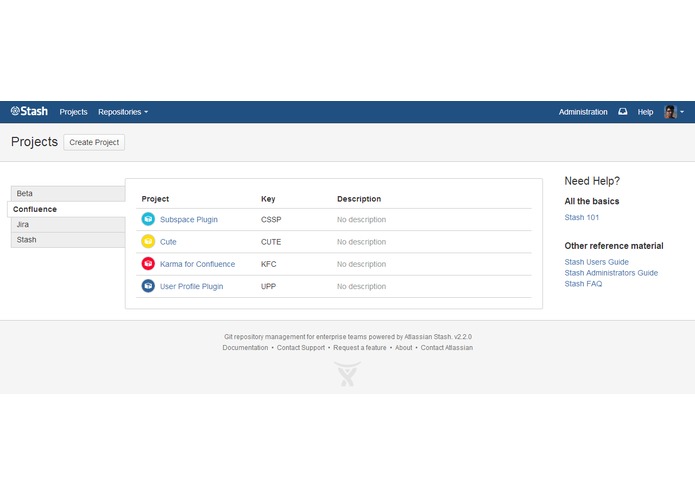Open the Subspace Plugin project link
Image resolution: width=695 pixels, height=494 pixels.
point(189,219)
